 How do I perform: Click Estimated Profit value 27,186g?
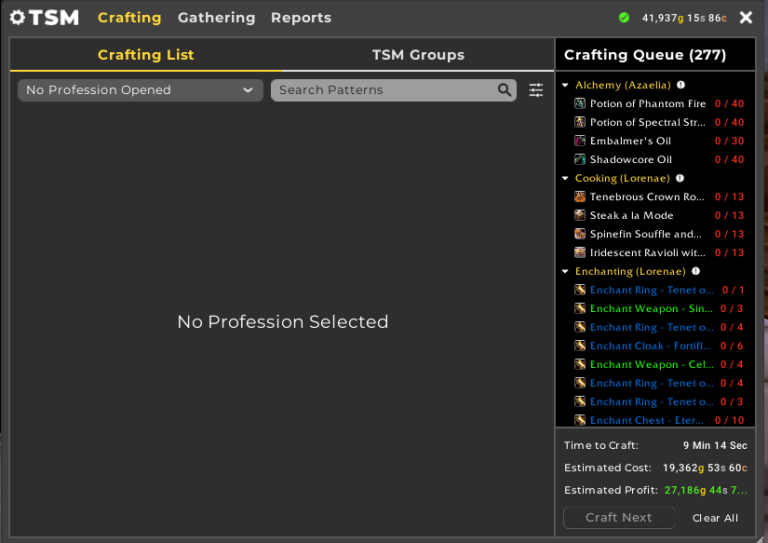(706, 490)
